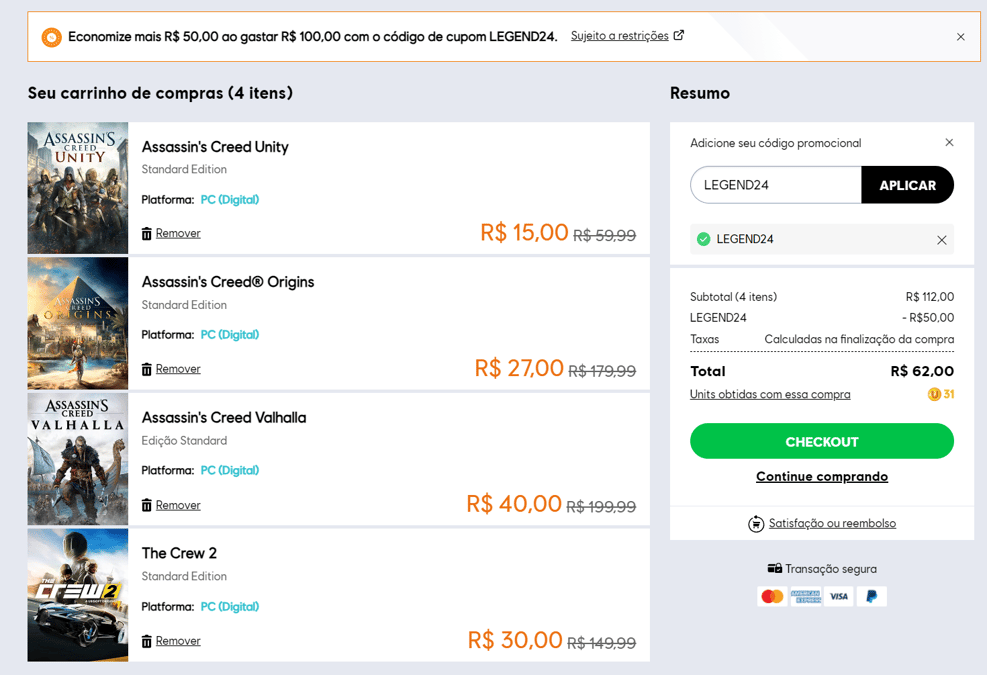The image size is (987, 675).
Task: Click the PayPal payment icon
Action: coord(871,596)
